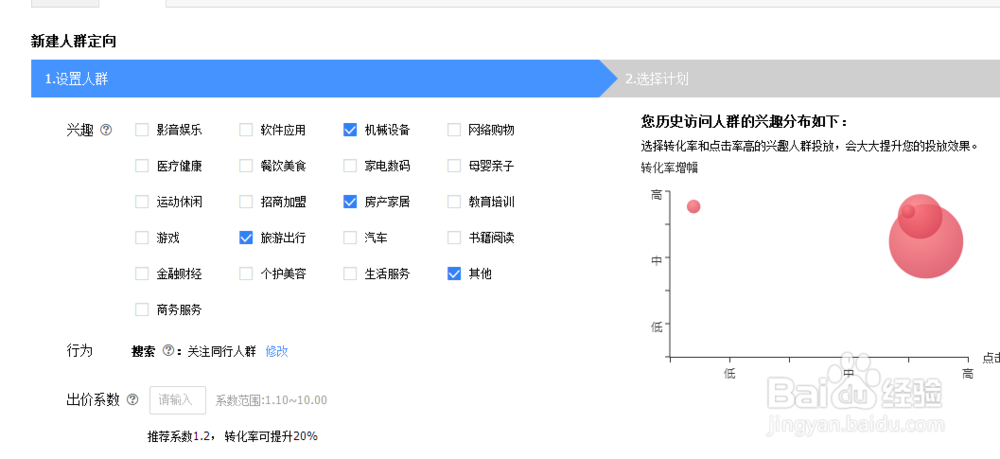The height and width of the screenshot is (459, 1000).
Task: Click the 新建人群定向 heading
Action: pos(73,42)
